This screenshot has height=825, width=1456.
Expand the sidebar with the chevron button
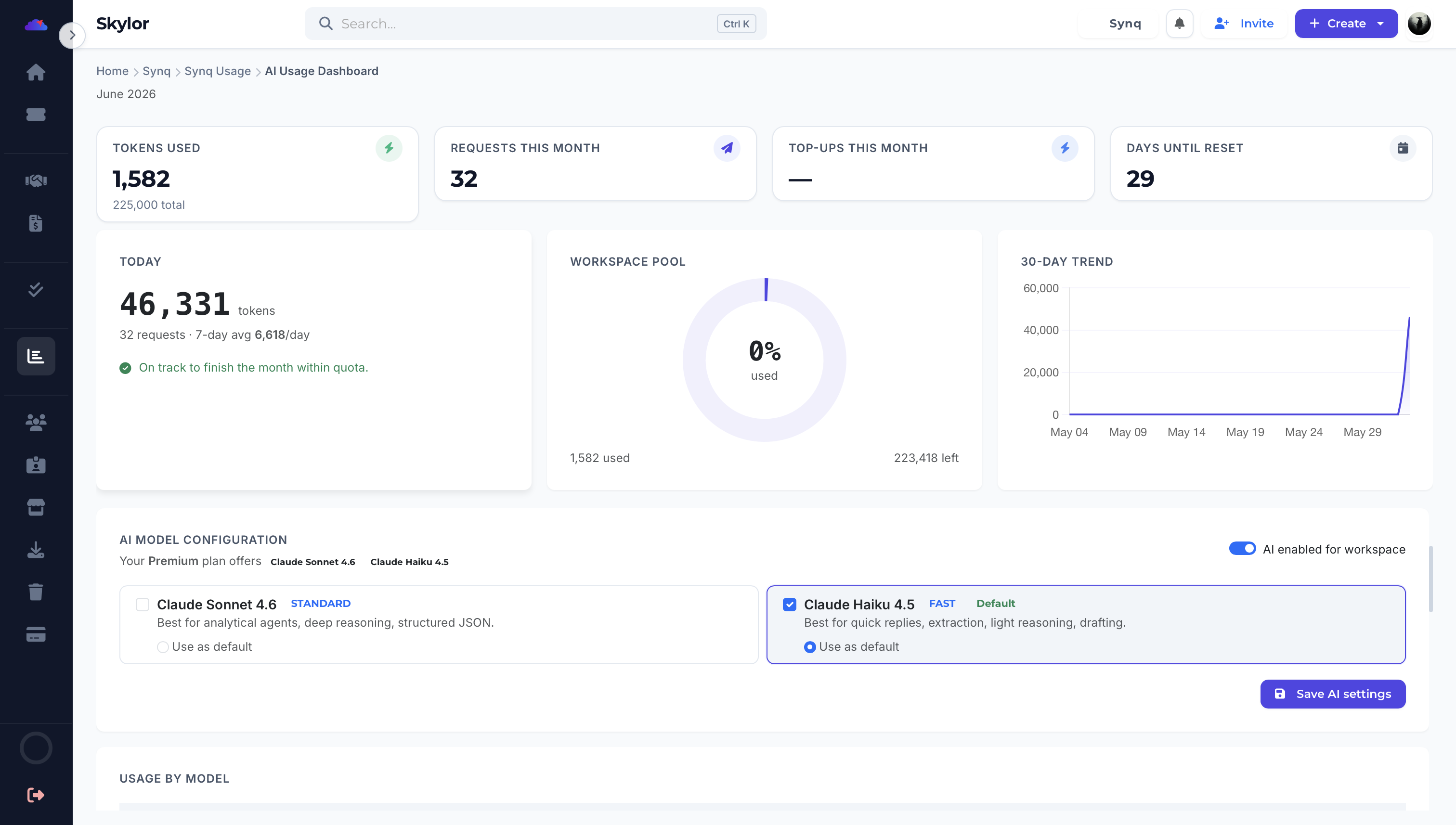tap(72, 35)
